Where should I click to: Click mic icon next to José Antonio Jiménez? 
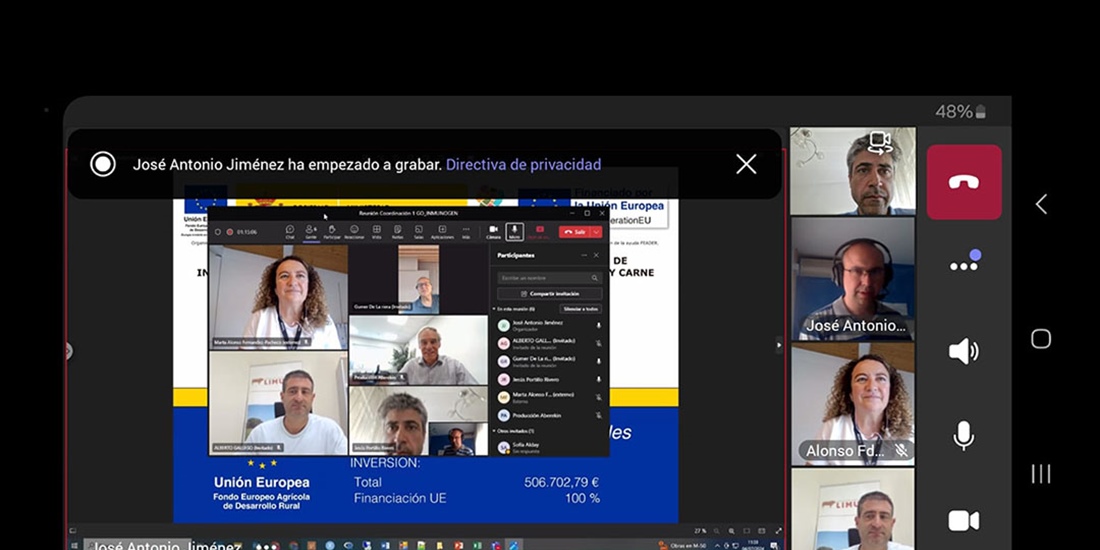click(598, 326)
